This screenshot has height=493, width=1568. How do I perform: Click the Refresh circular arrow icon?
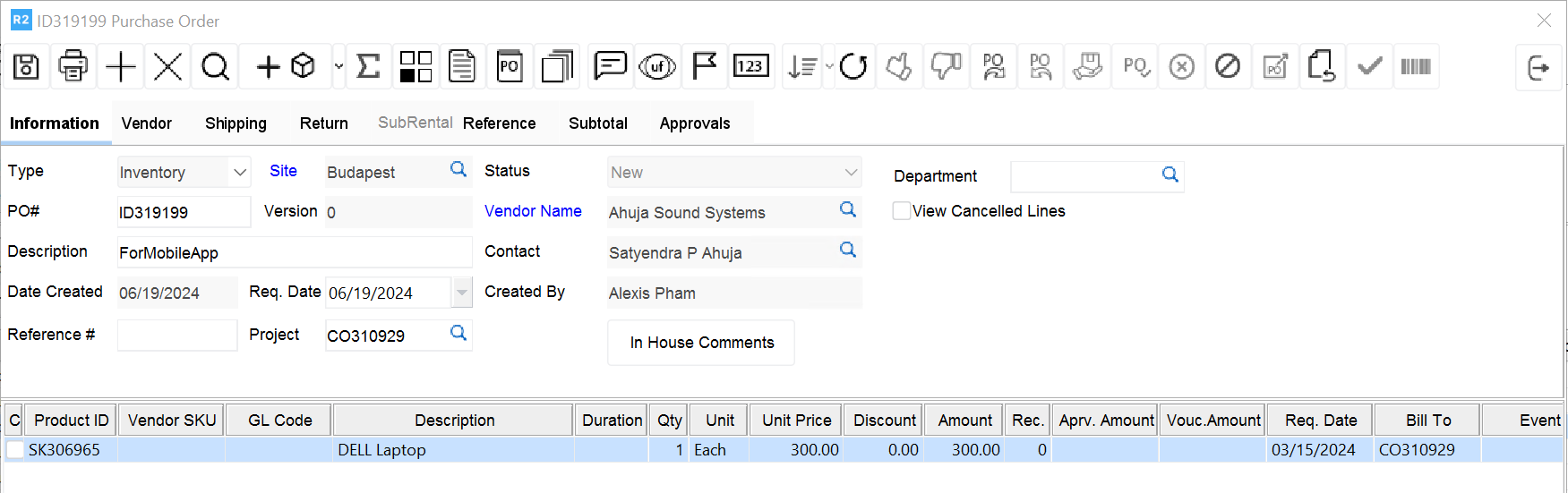853,66
